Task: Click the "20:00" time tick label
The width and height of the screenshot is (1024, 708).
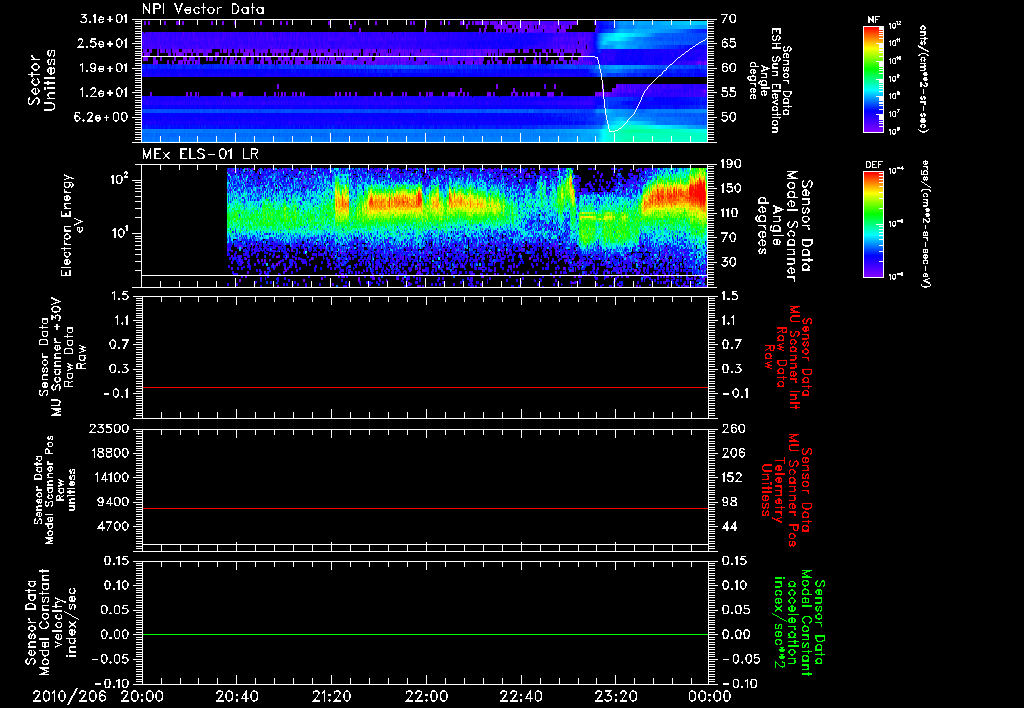Action: [142, 696]
